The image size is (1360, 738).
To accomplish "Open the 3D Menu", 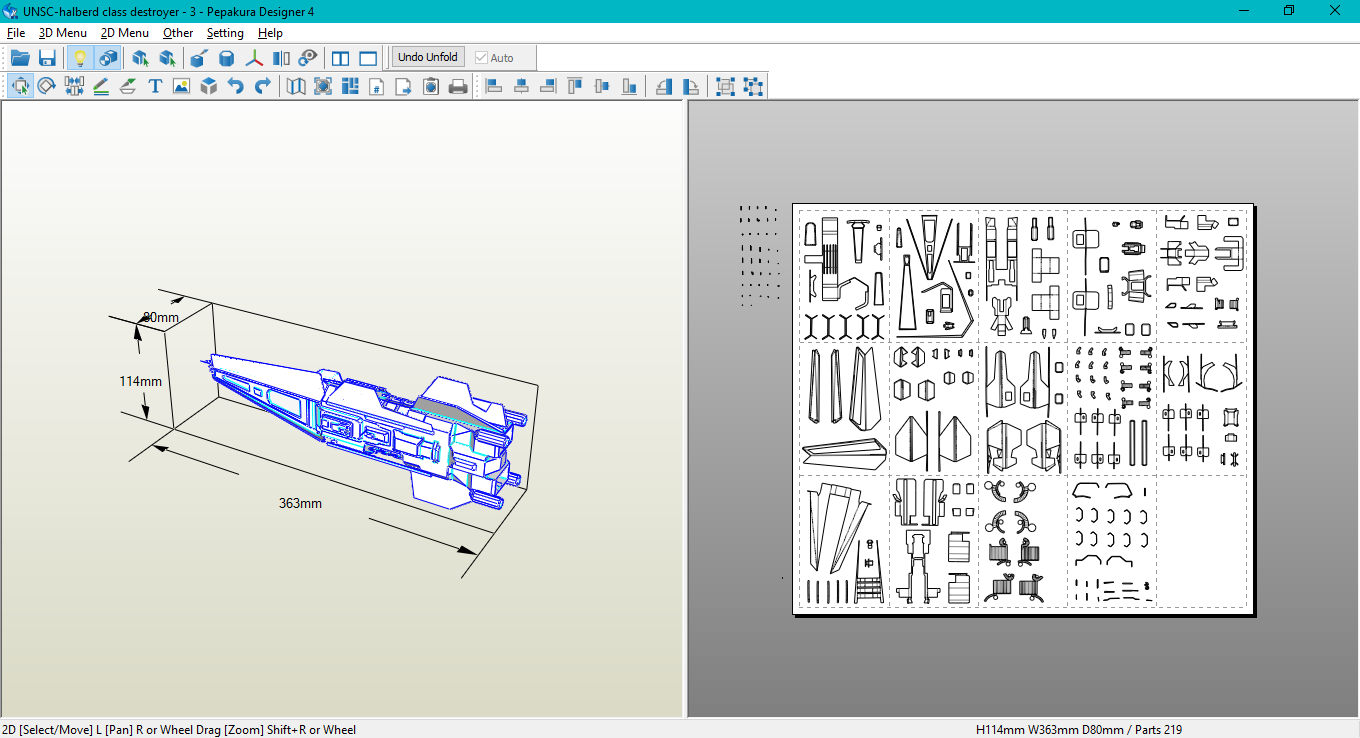I will click(62, 33).
